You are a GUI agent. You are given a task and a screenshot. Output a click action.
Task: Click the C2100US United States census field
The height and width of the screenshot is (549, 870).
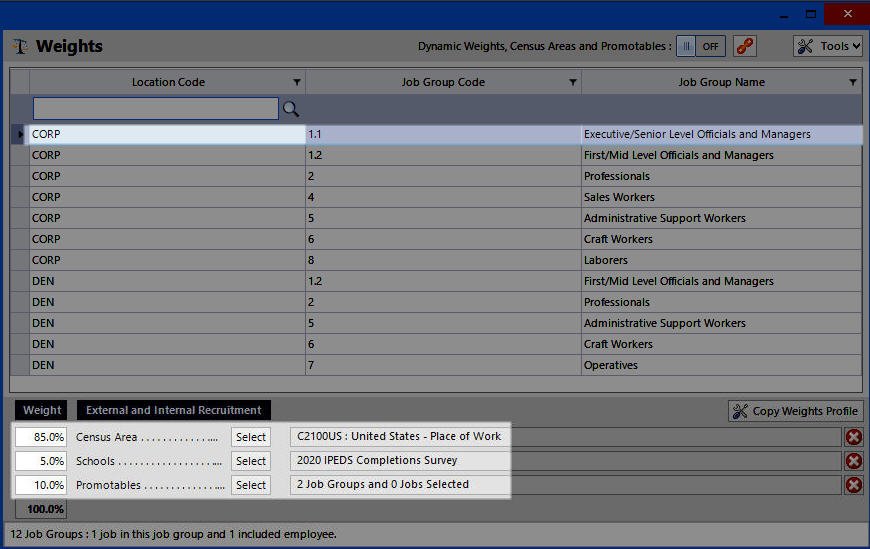565,437
